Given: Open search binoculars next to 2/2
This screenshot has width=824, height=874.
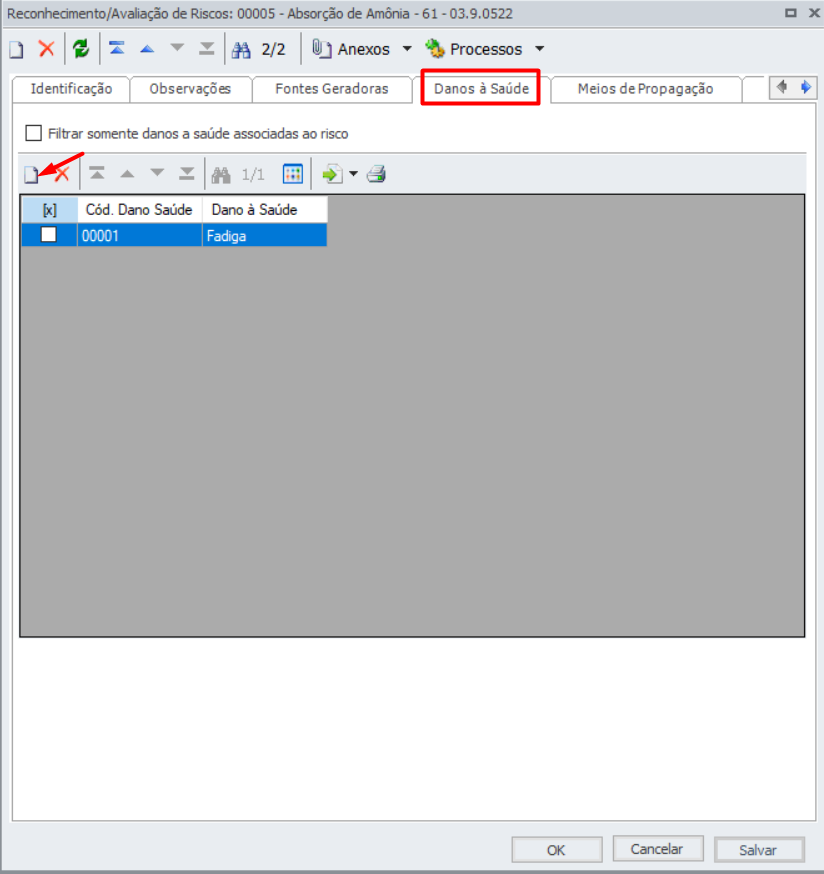Looking at the screenshot, I should tap(241, 50).
